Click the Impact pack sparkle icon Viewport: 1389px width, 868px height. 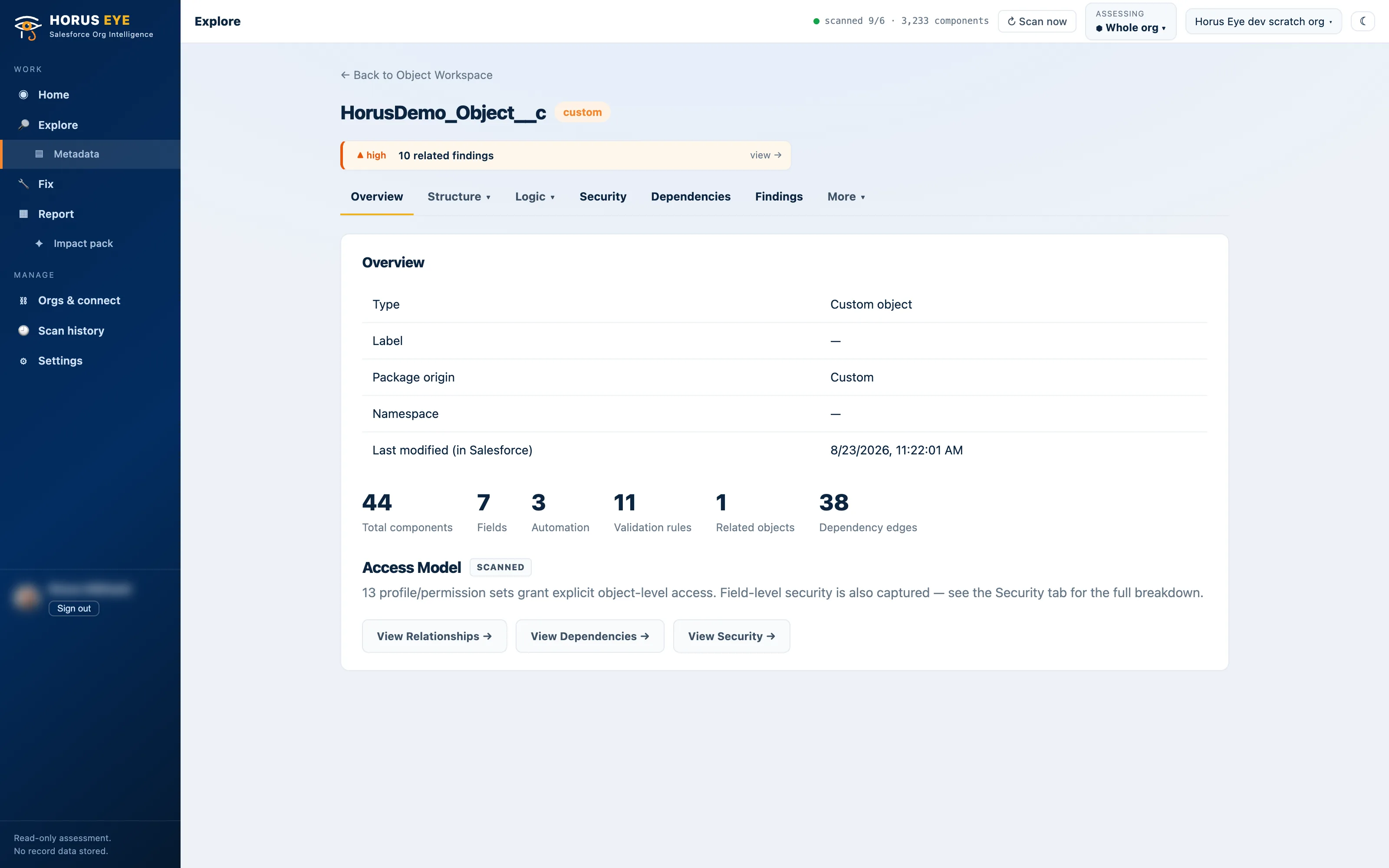coord(39,243)
